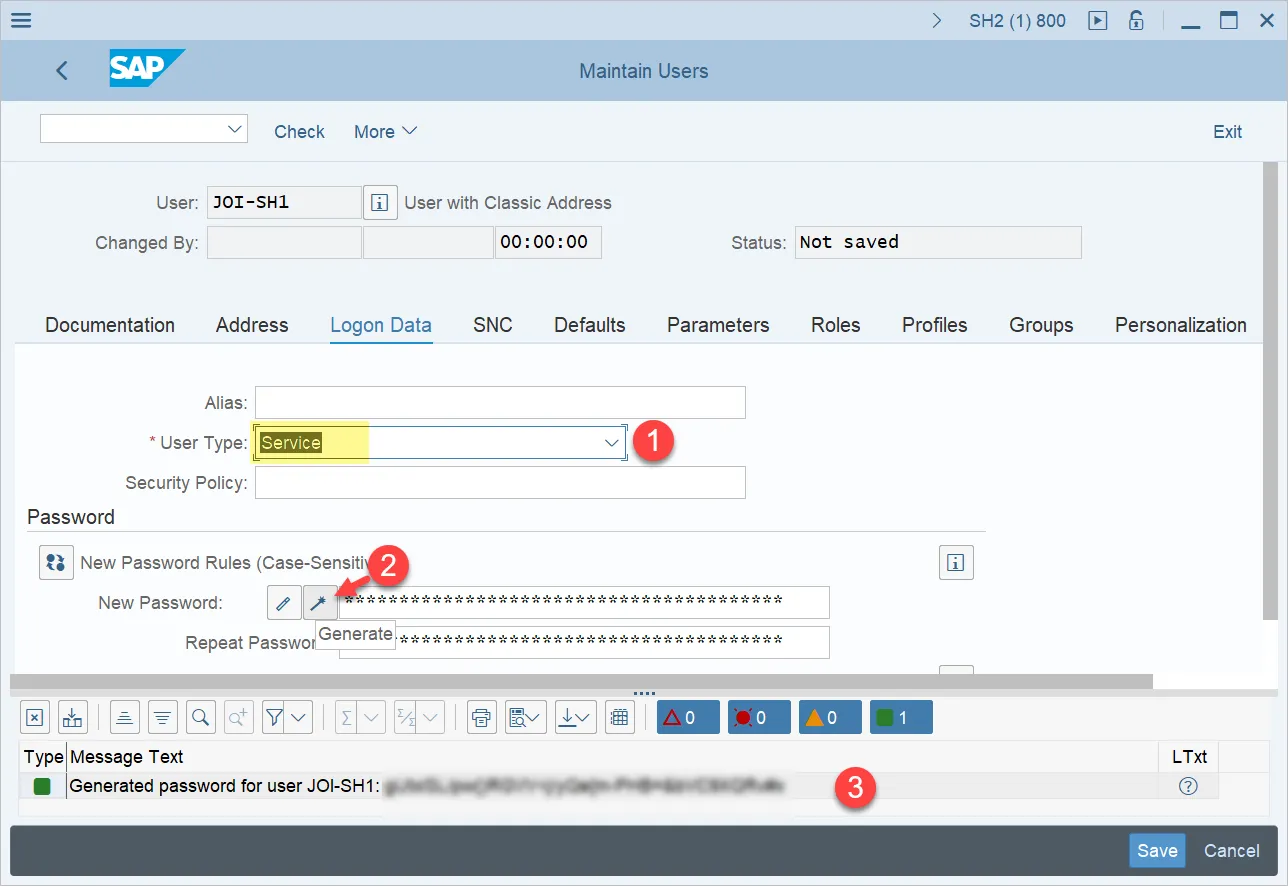The height and width of the screenshot is (886, 1288).
Task: Click the layout grid icon
Action: coord(620,717)
